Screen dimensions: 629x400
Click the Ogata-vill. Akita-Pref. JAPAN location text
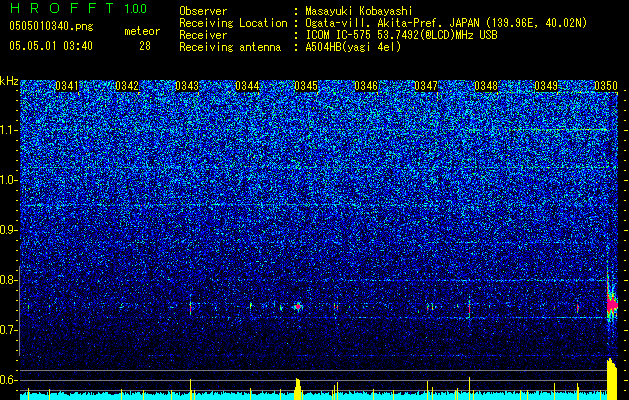446,23
